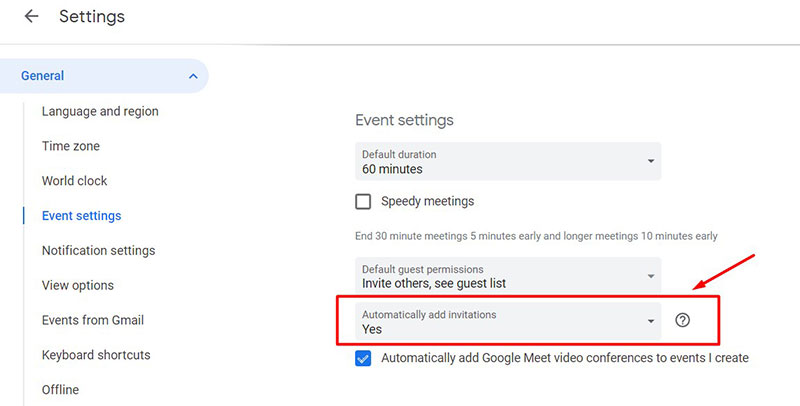Select Language and region in sidebar
The height and width of the screenshot is (406, 800).
click(x=100, y=111)
